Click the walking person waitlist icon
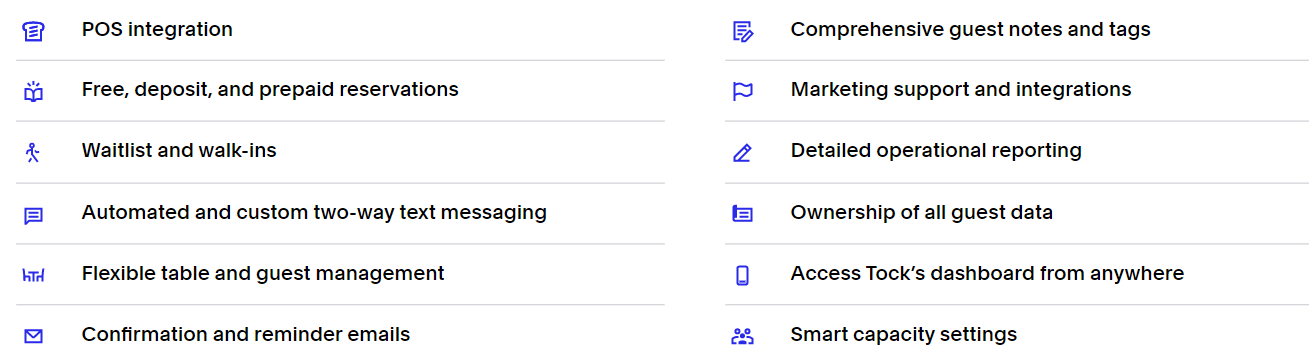Screen dimensions: 1309x362 click(33, 153)
